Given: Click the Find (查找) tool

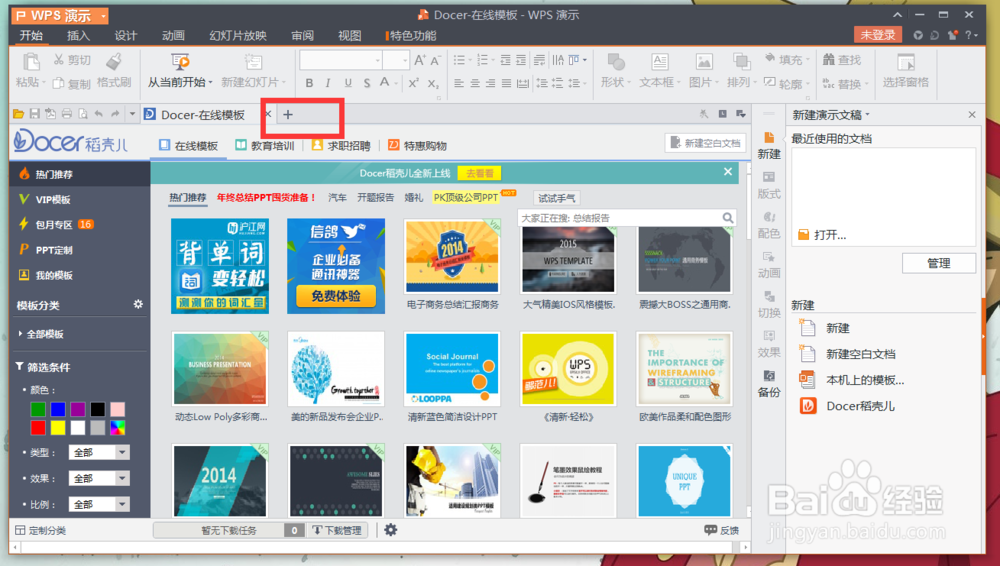Looking at the screenshot, I should [842, 60].
